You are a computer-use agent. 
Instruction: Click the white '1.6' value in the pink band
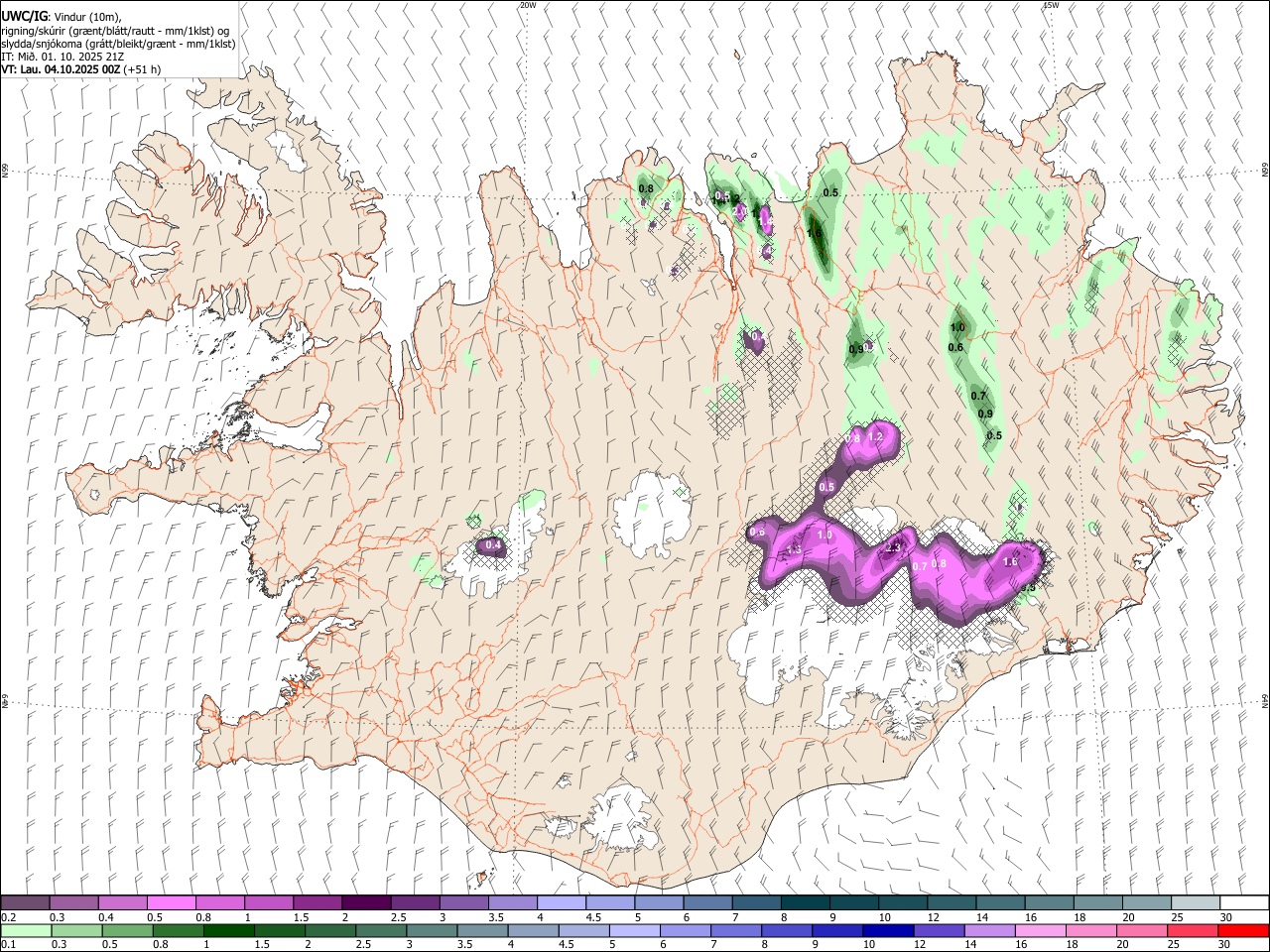pyautogui.click(x=1010, y=561)
